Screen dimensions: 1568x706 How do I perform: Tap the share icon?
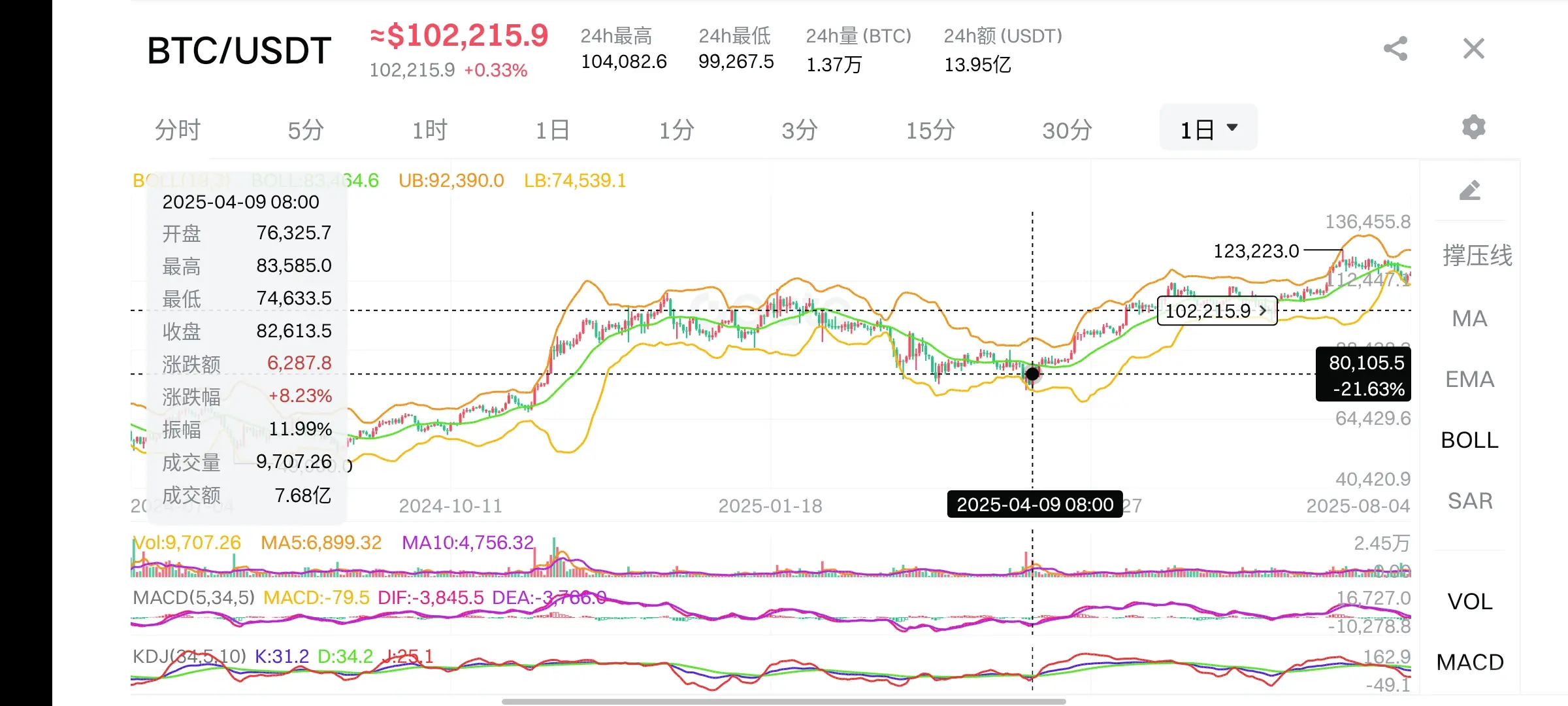[1396, 49]
